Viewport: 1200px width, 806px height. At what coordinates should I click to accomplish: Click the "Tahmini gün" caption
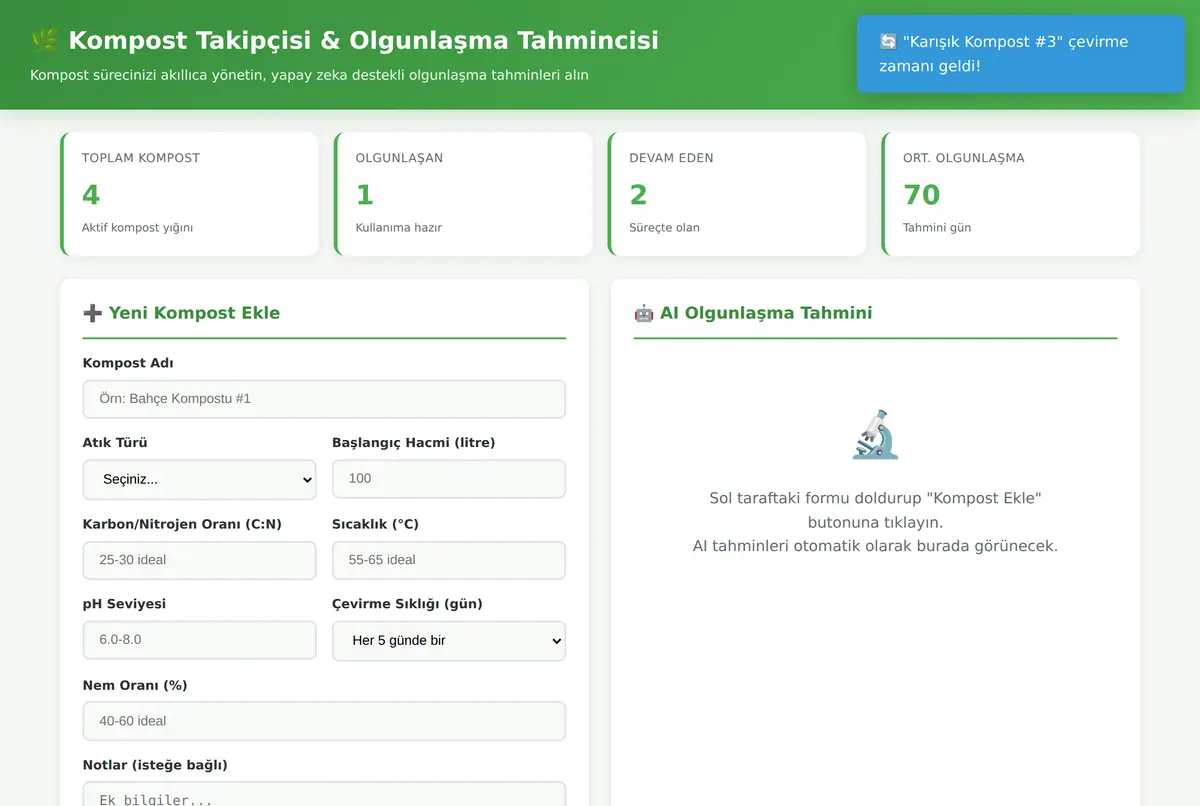(937, 227)
